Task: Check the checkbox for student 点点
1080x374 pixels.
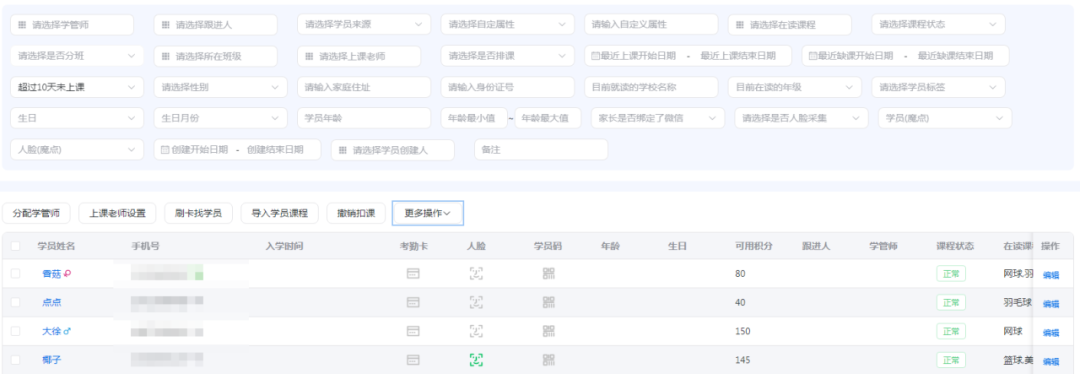Action: [16, 302]
